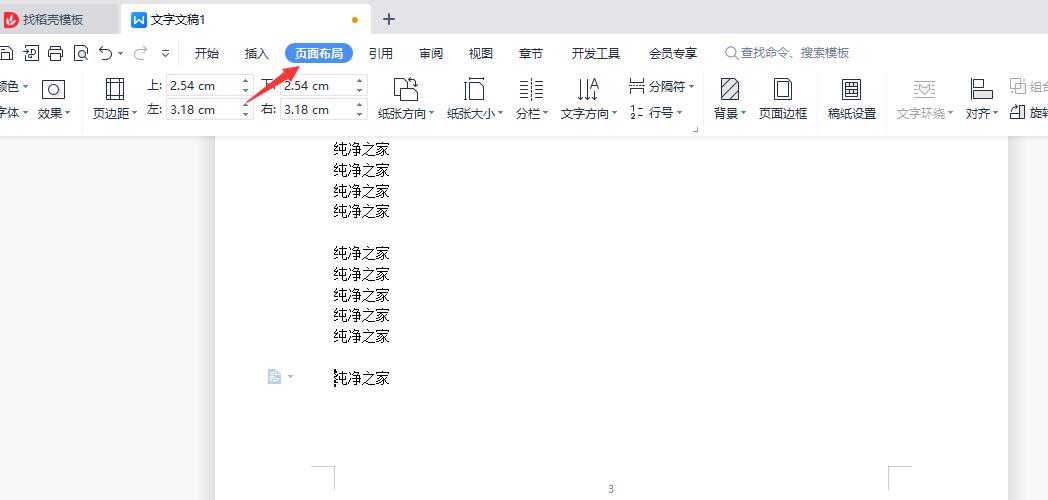Click the 分隔符 breaks icon
The image size is (1048, 500).
[x=637, y=86]
